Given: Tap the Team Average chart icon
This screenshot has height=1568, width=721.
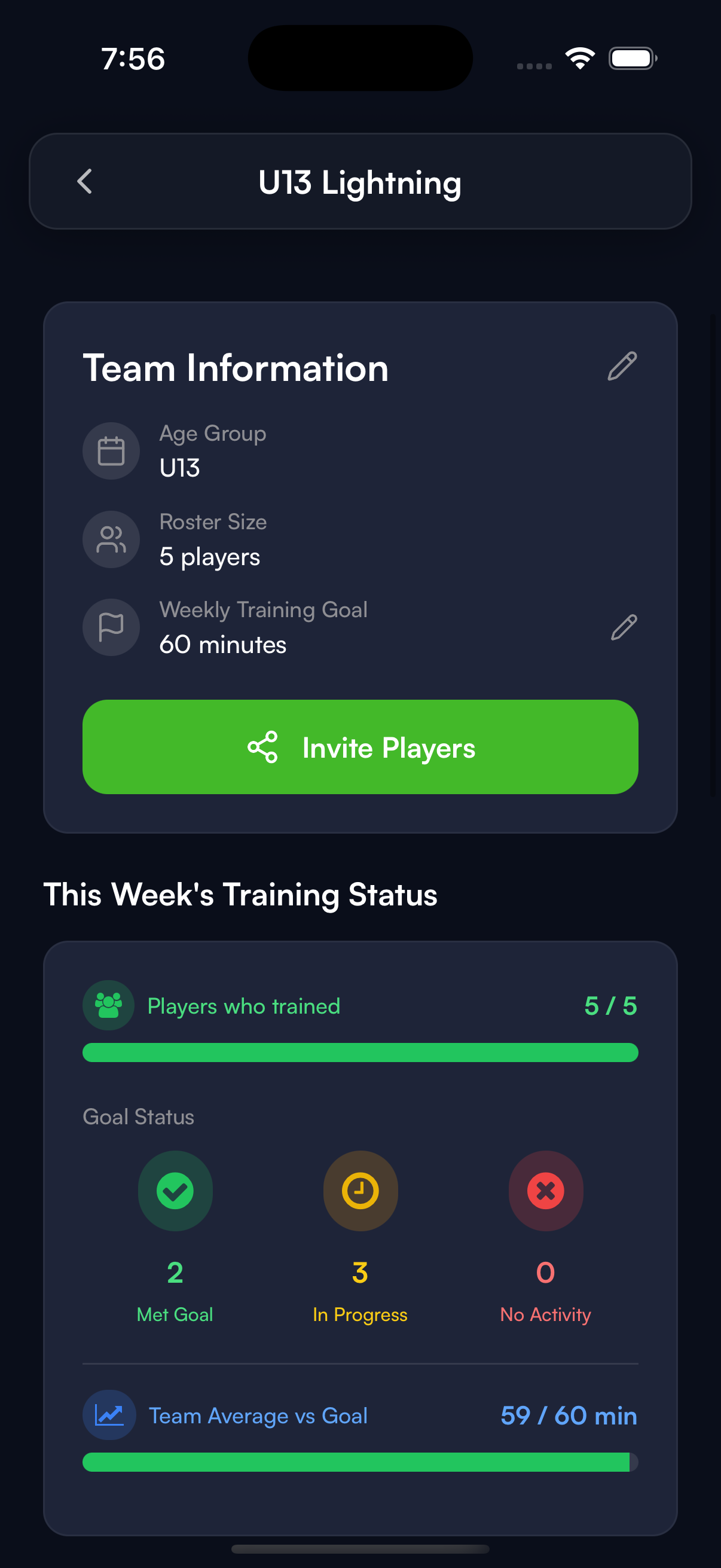Looking at the screenshot, I should coord(109,1416).
